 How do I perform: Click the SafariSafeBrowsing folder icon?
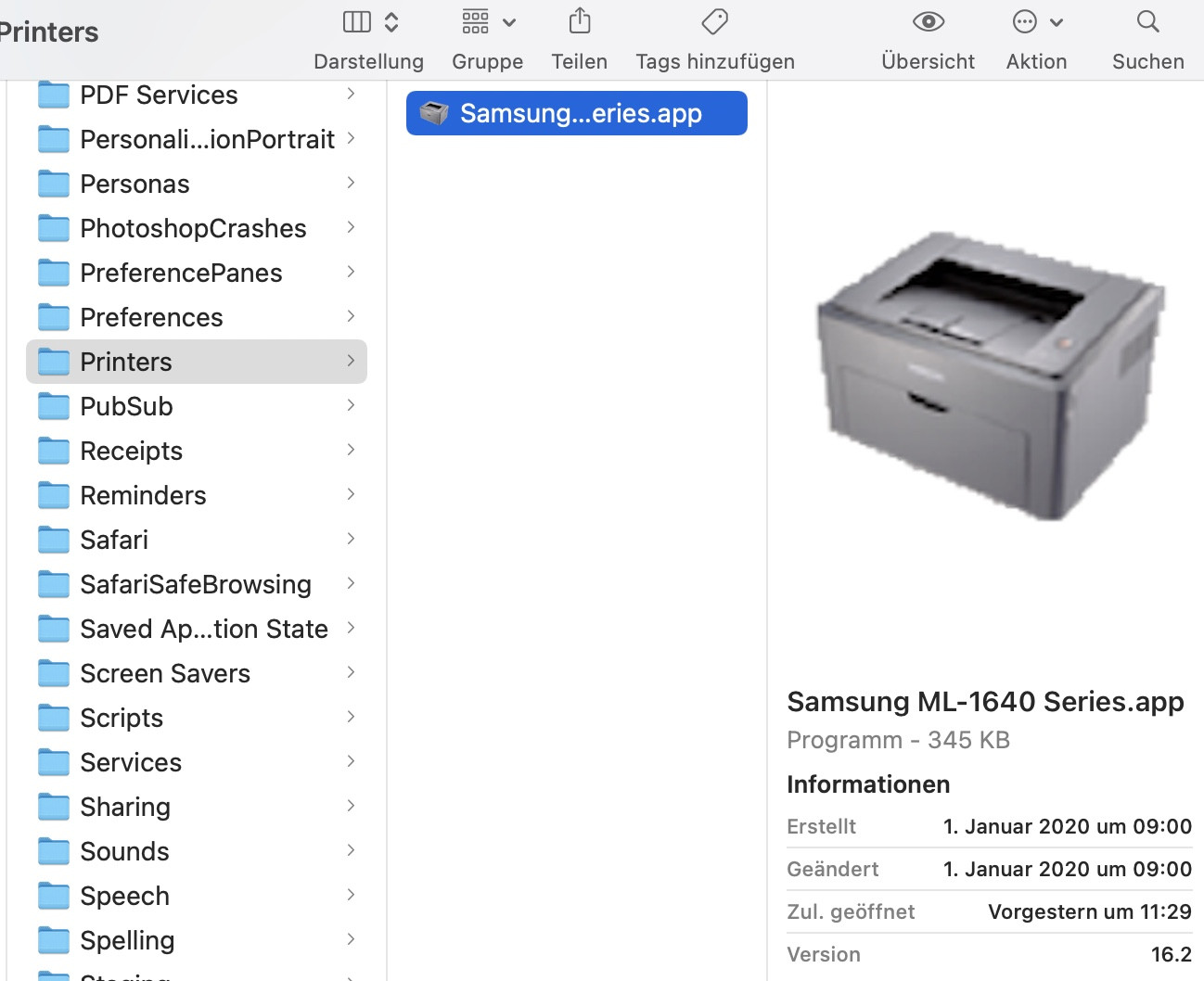tap(54, 584)
